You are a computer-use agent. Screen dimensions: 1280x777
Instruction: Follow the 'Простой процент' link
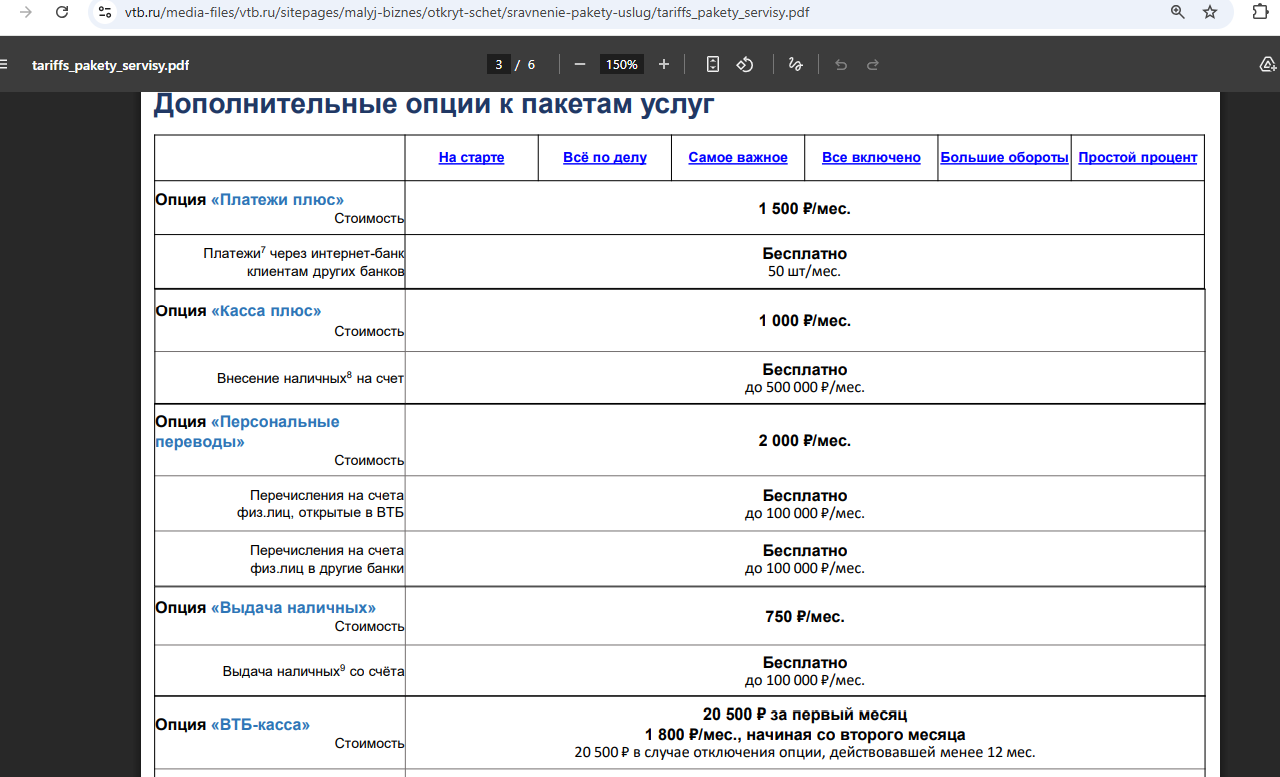(1137, 158)
